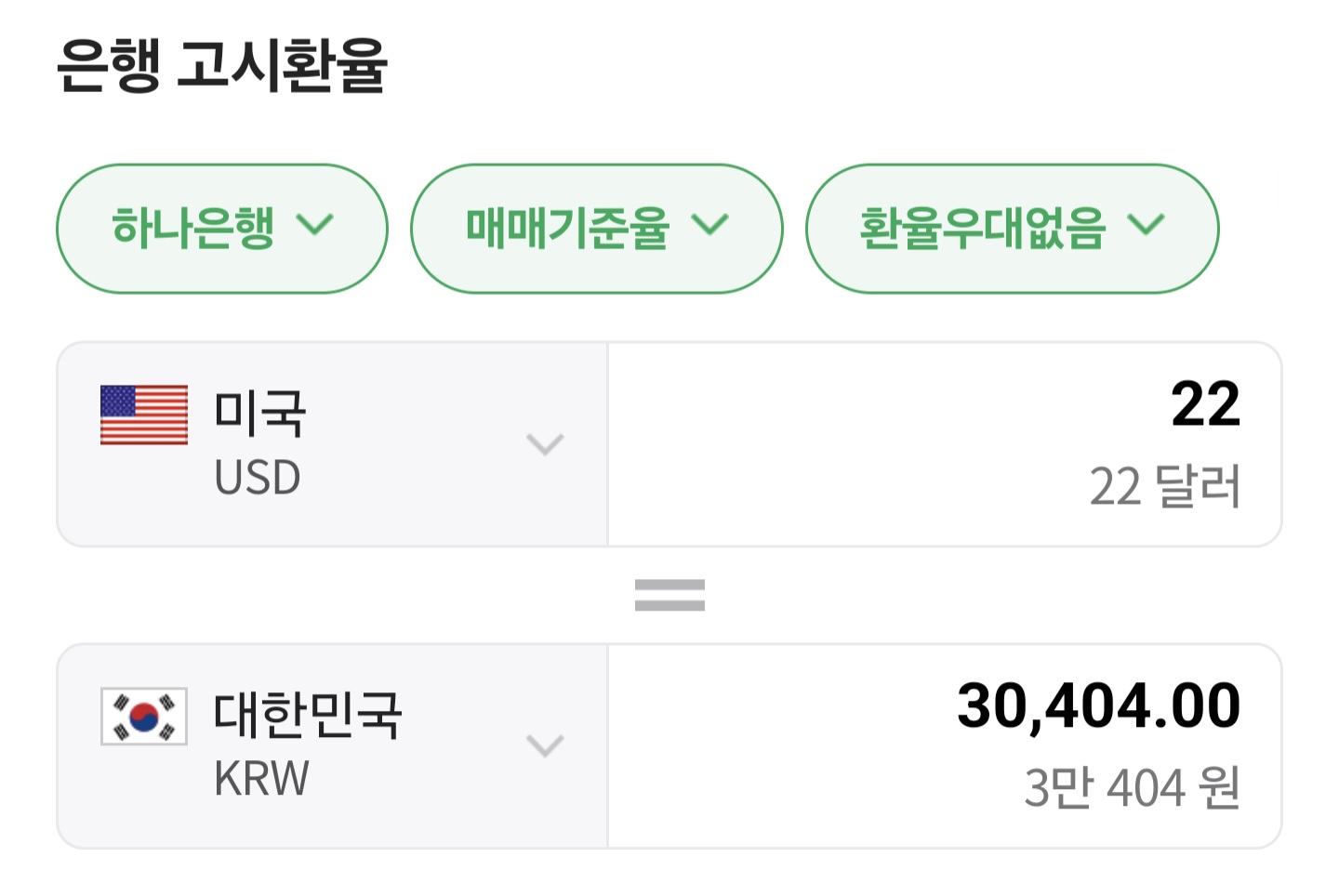Open the 하나은행 bank dropdown
This screenshot has width=1339, height=896.
(221, 229)
